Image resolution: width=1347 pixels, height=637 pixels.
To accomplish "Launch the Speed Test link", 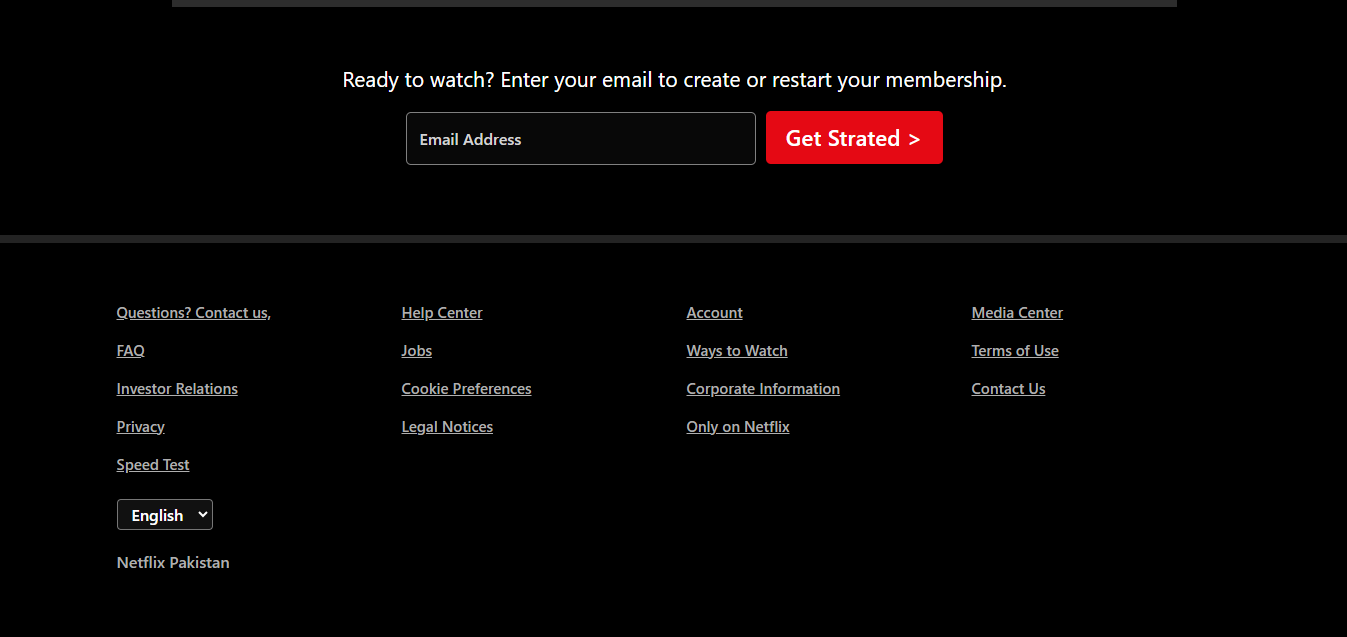I will pyautogui.click(x=153, y=465).
